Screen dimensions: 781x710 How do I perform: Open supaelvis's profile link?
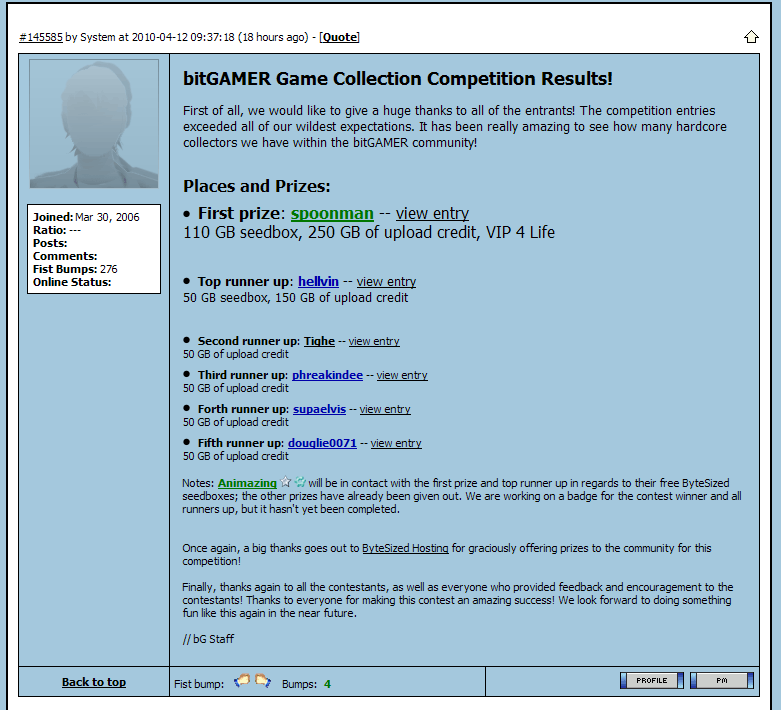[319, 409]
